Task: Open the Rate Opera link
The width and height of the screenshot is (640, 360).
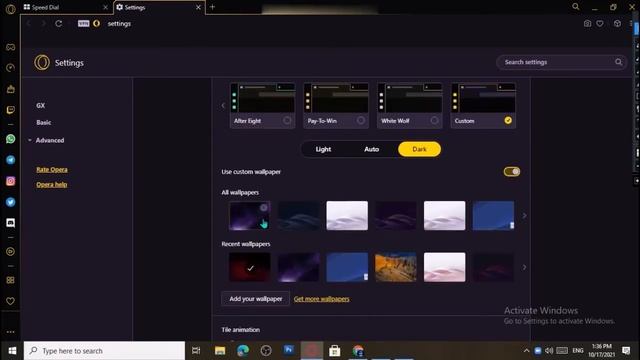Action: (x=52, y=169)
